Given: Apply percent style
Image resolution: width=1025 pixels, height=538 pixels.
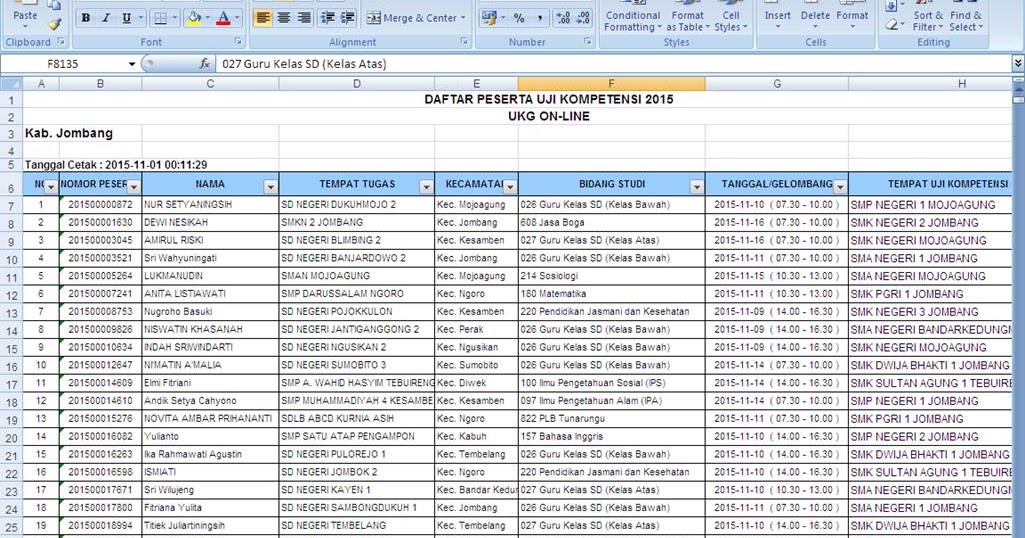Looking at the screenshot, I should [x=519, y=18].
